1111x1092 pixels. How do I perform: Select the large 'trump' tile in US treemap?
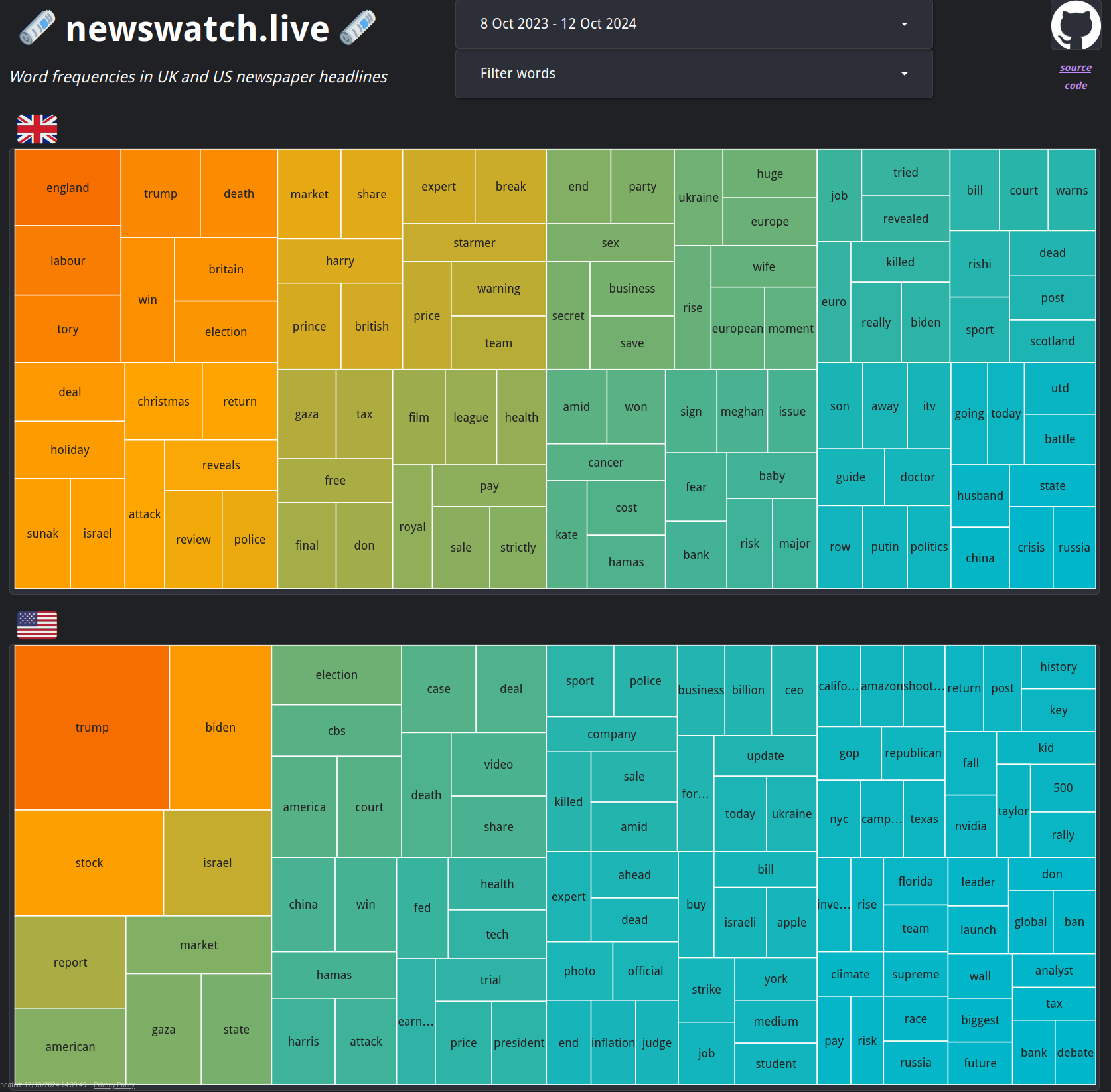click(92, 728)
